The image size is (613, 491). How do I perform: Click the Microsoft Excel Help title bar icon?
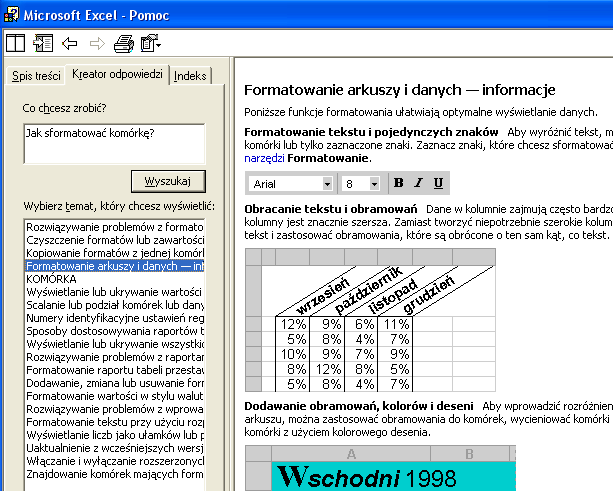click(11, 14)
